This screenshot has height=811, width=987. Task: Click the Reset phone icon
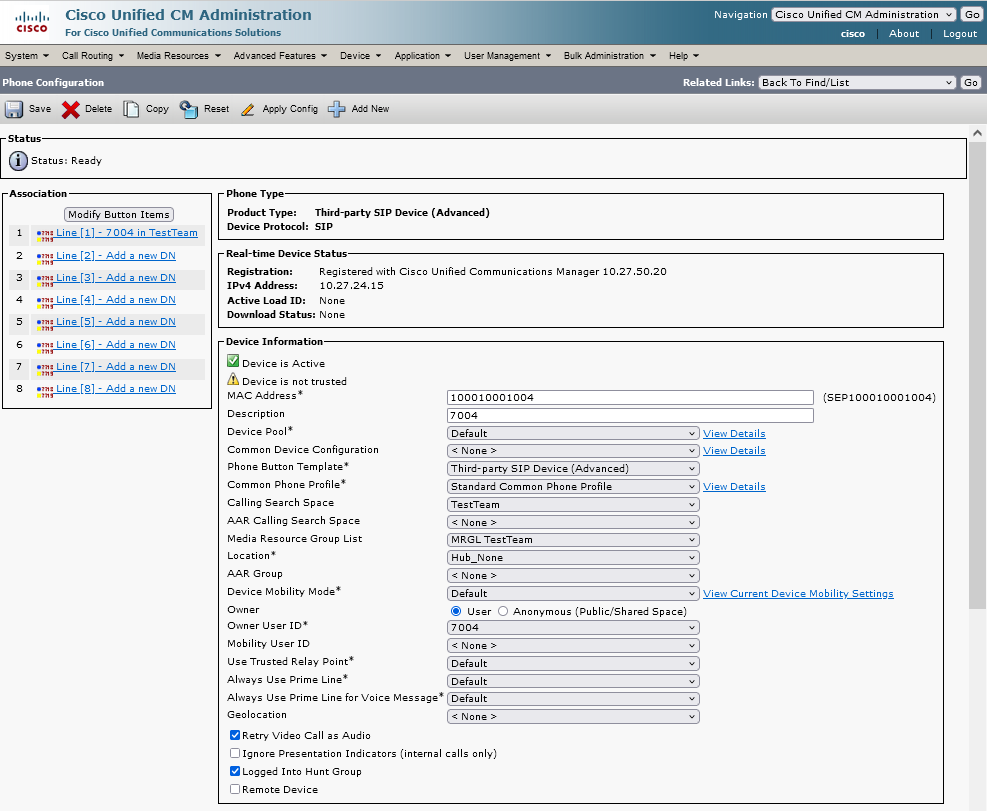click(x=189, y=109)
